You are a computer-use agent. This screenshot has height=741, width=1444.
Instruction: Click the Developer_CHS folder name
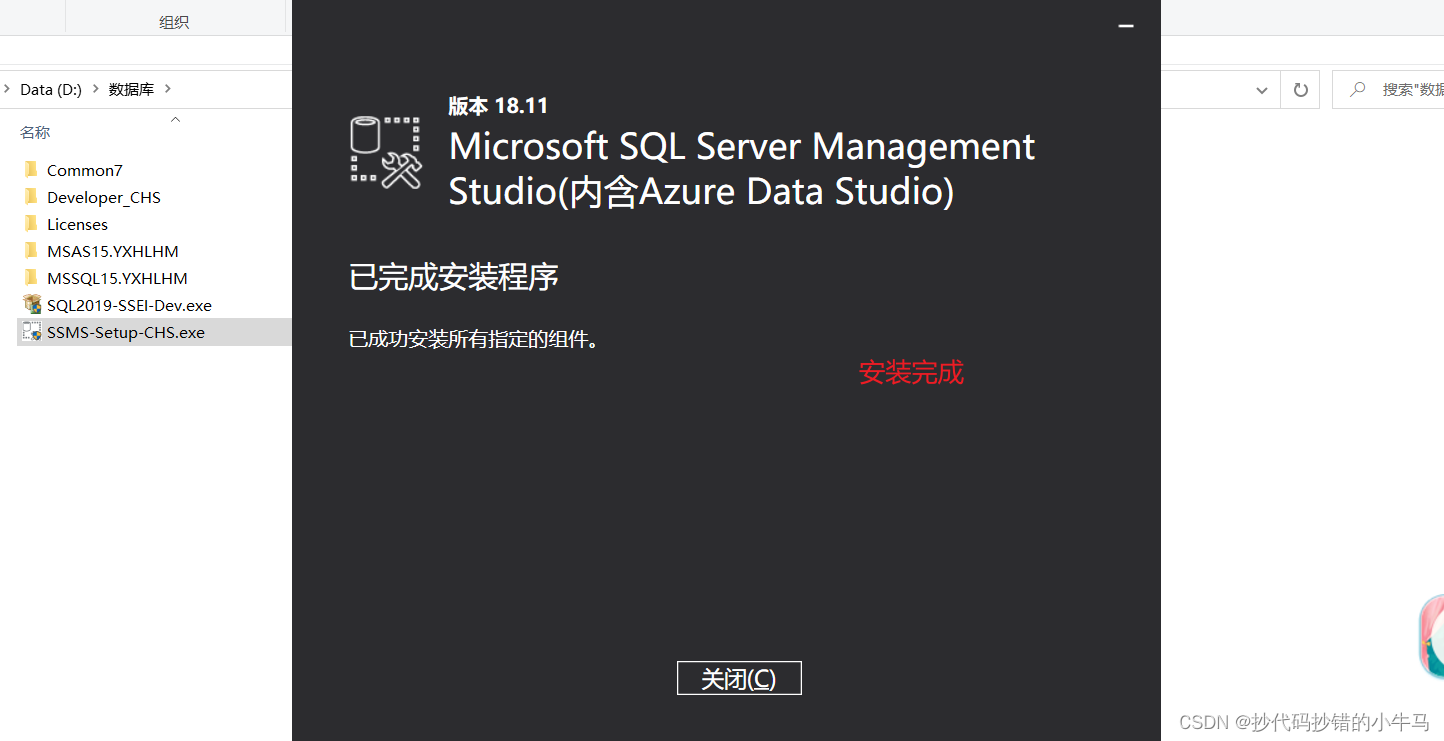tap(104, 198)
